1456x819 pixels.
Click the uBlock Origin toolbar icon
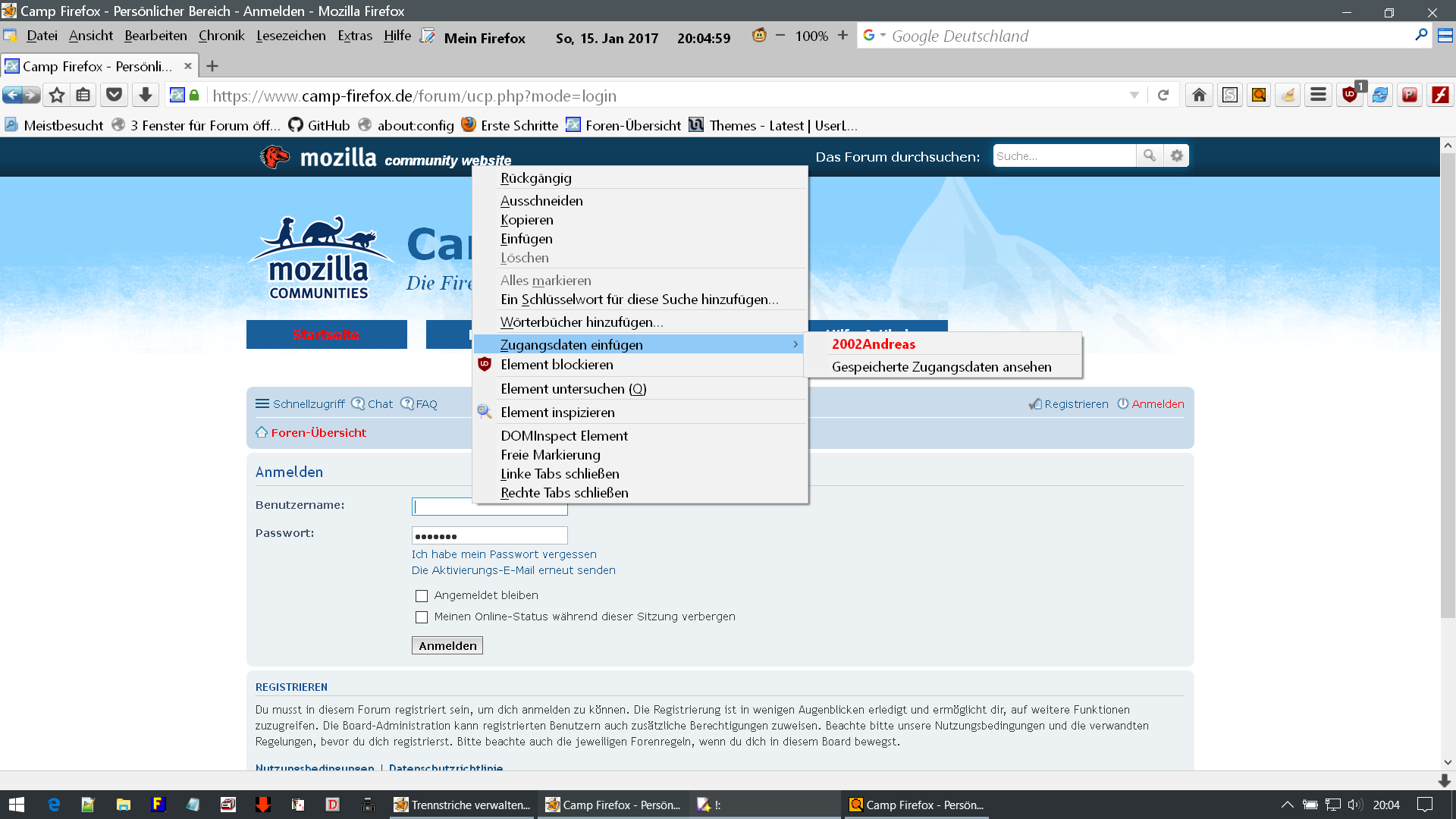[x=1350, y=95]
